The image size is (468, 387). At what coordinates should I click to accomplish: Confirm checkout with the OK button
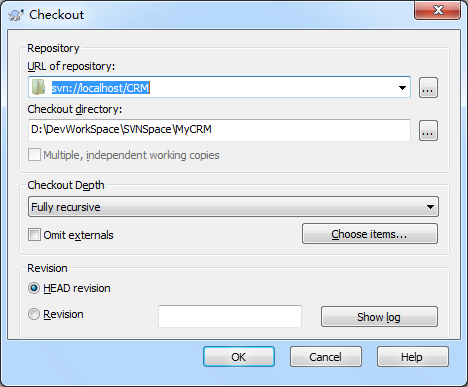[239, 357]
